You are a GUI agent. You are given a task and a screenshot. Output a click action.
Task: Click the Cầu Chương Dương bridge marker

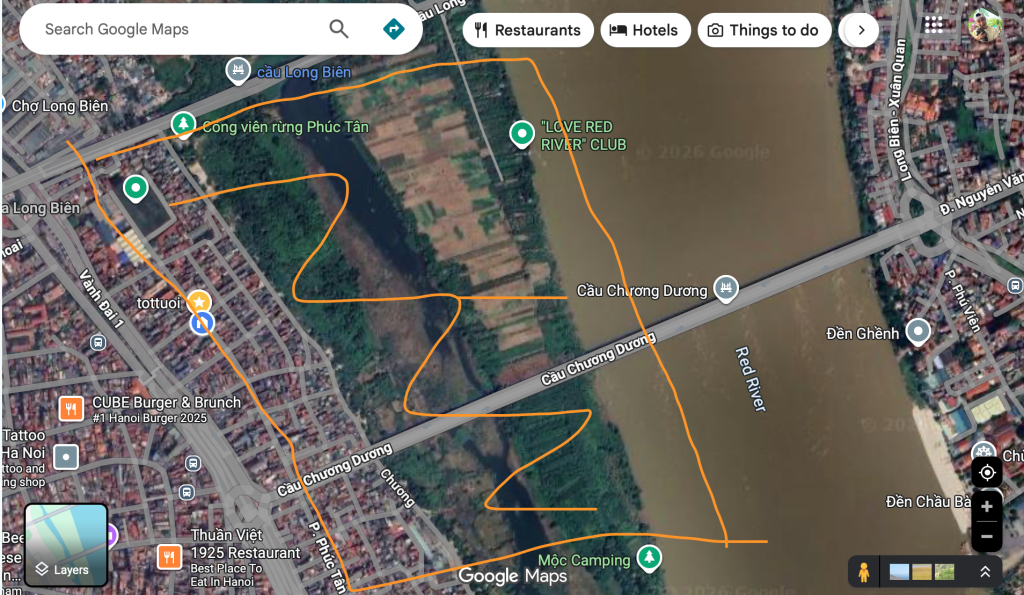coord(726,288)
